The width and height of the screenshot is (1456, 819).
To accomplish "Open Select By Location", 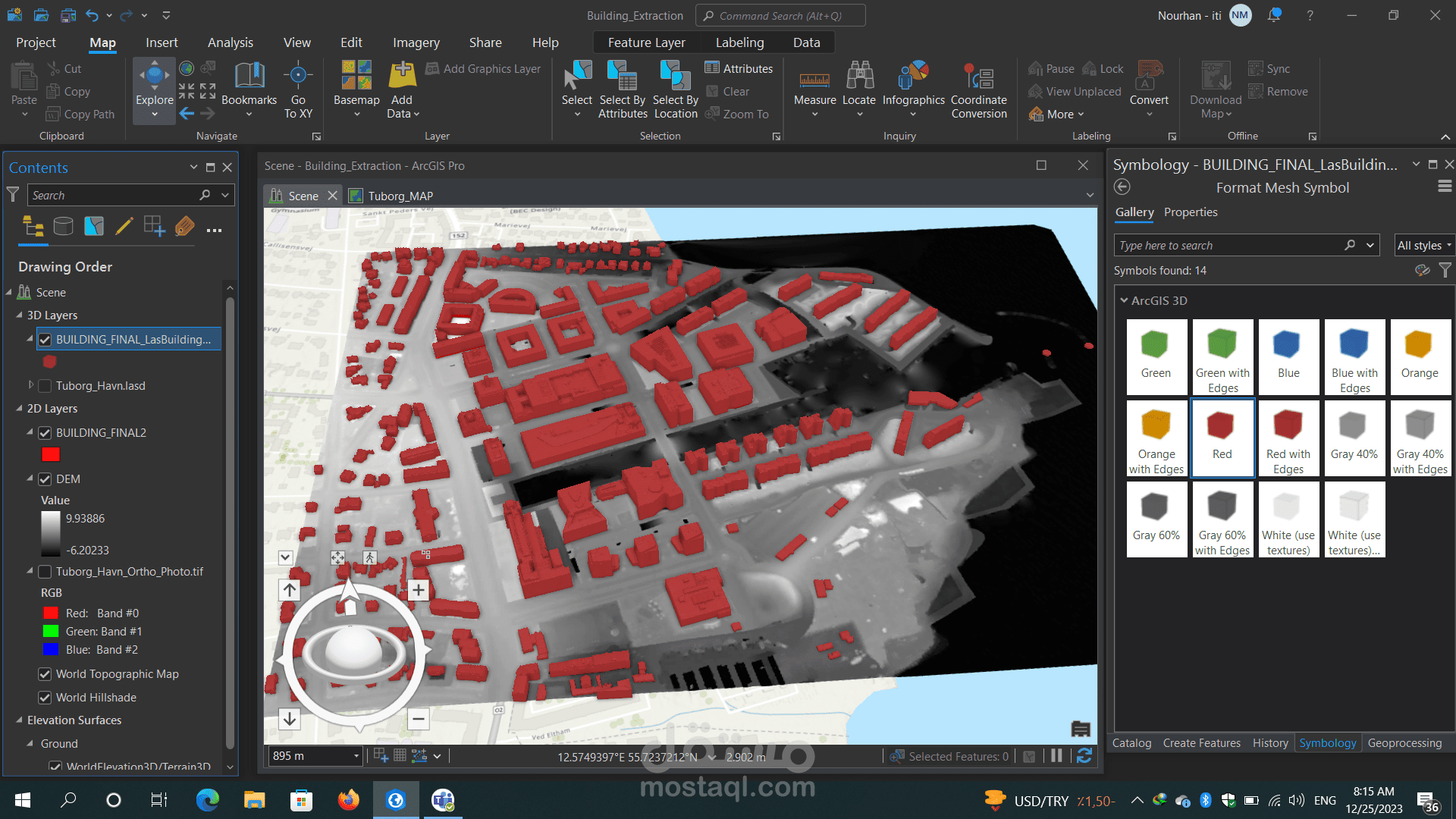I will [x=676, y=89].
